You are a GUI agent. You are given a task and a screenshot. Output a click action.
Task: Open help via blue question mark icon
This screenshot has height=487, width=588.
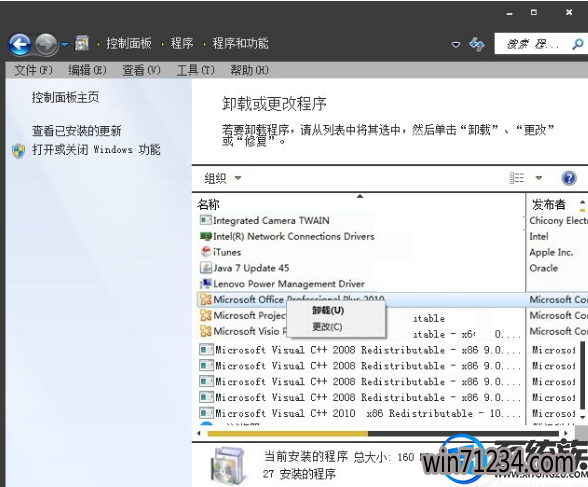[x=569, y=178]
